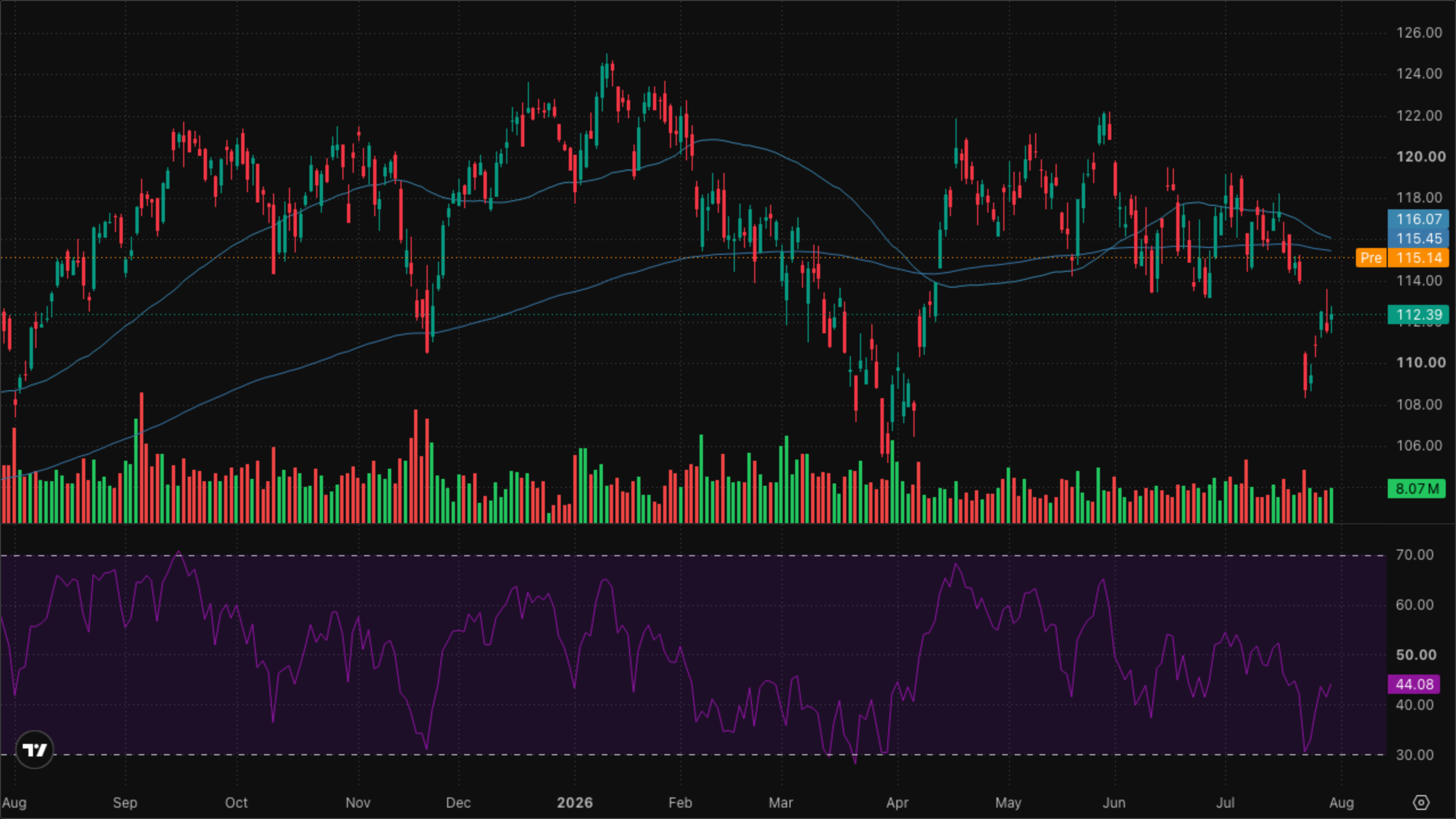Screen dimensions: 1456x819
Task: Click the Feb month label on time axis
Action: tap(680, 803)
